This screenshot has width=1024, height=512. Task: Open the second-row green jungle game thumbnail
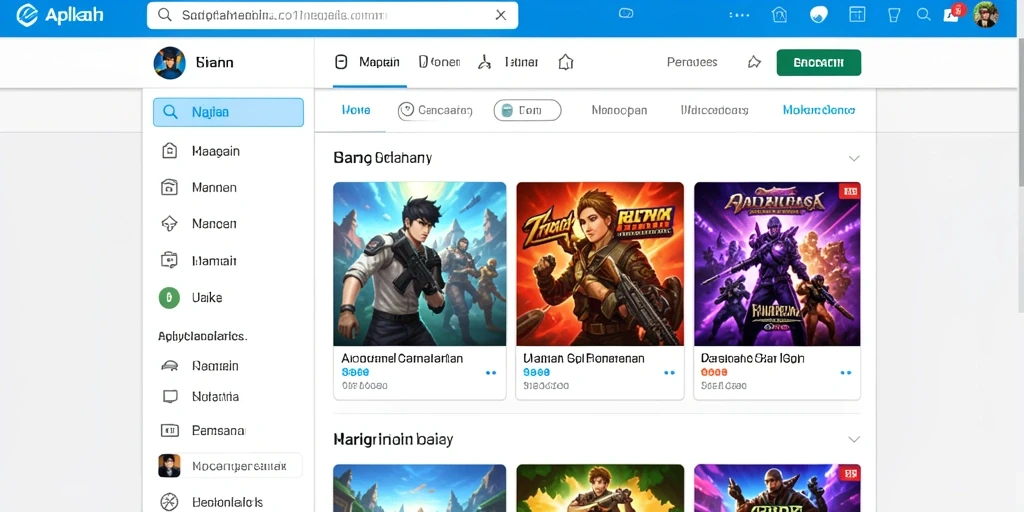pos(600,488)
